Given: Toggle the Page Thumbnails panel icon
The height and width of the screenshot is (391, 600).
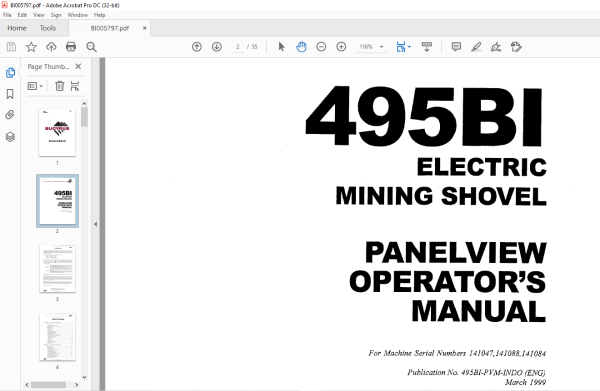Looking at the screenshot, I should [x=10, y=72].
